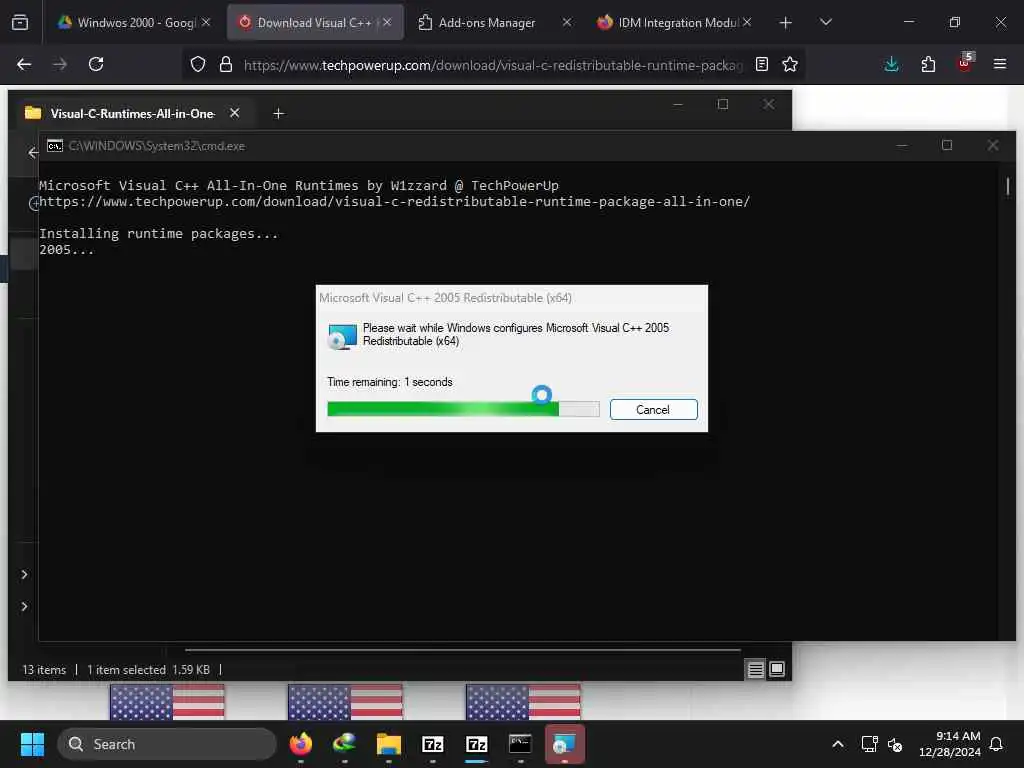This screenshot has height=768, width=1024.
Task: Open Internet Download Manager from taskbar
Action: point(345,744)
